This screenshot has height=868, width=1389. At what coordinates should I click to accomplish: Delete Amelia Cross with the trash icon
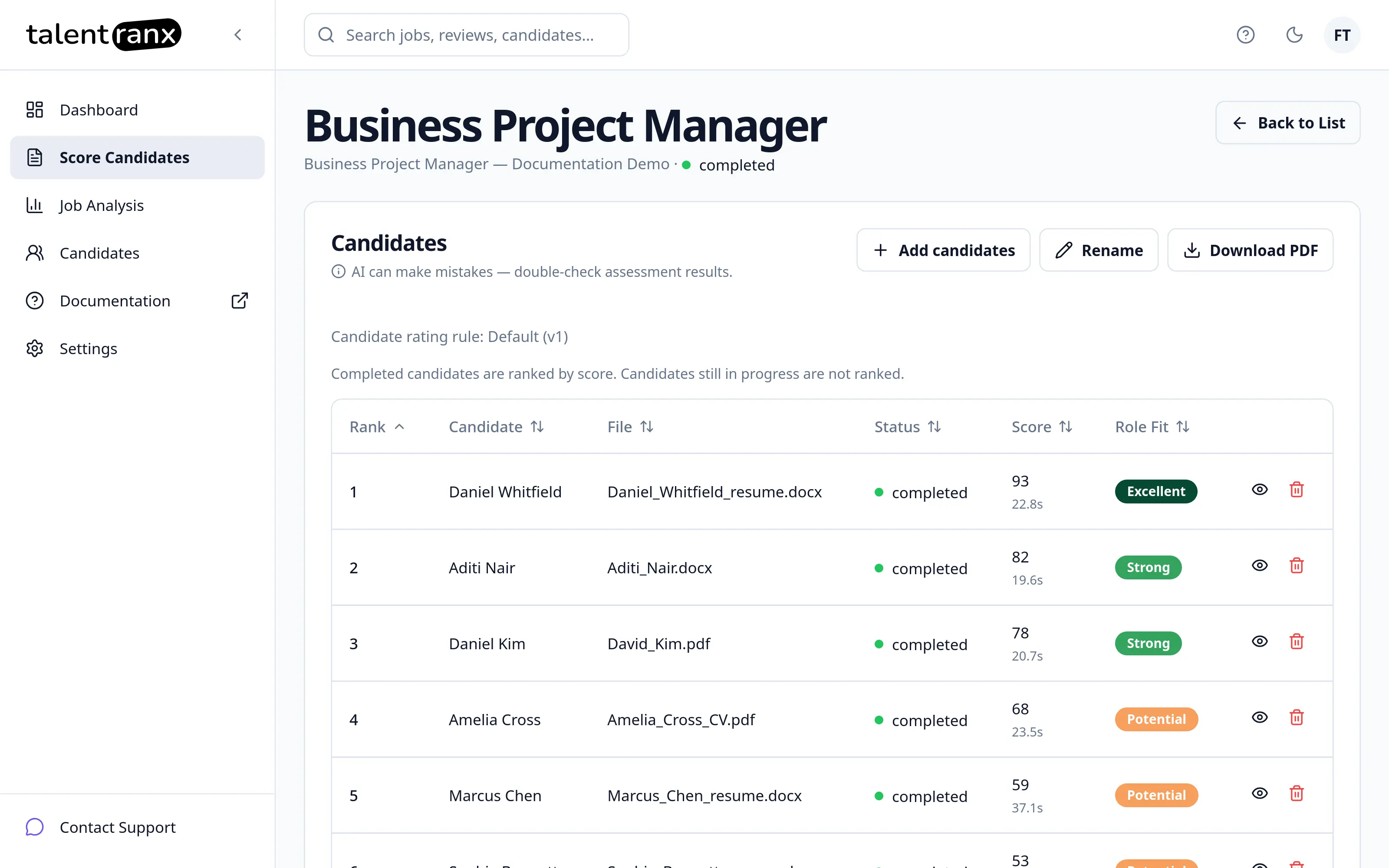1297,717
